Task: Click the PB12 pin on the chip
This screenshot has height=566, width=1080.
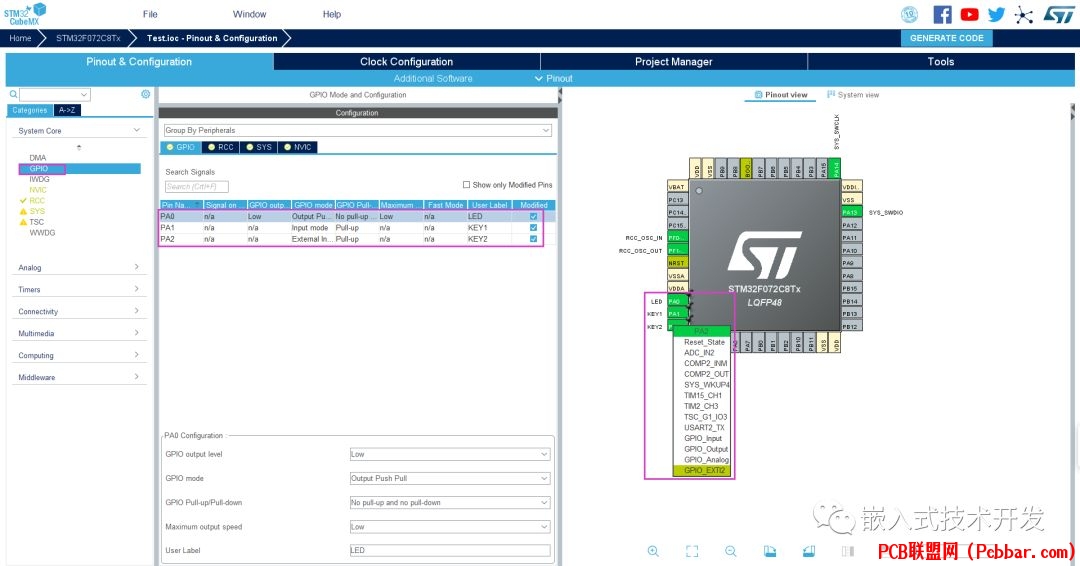Action: (851, 326)
